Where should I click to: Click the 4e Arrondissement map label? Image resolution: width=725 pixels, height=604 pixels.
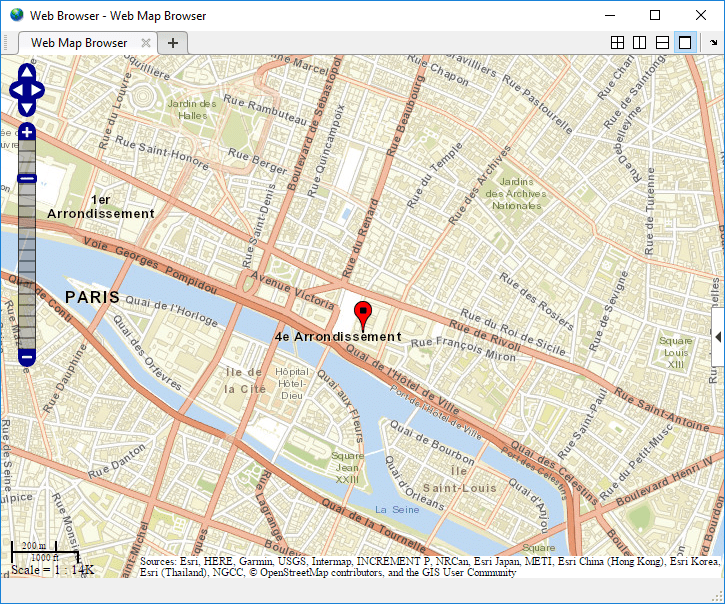coord(338,337)
